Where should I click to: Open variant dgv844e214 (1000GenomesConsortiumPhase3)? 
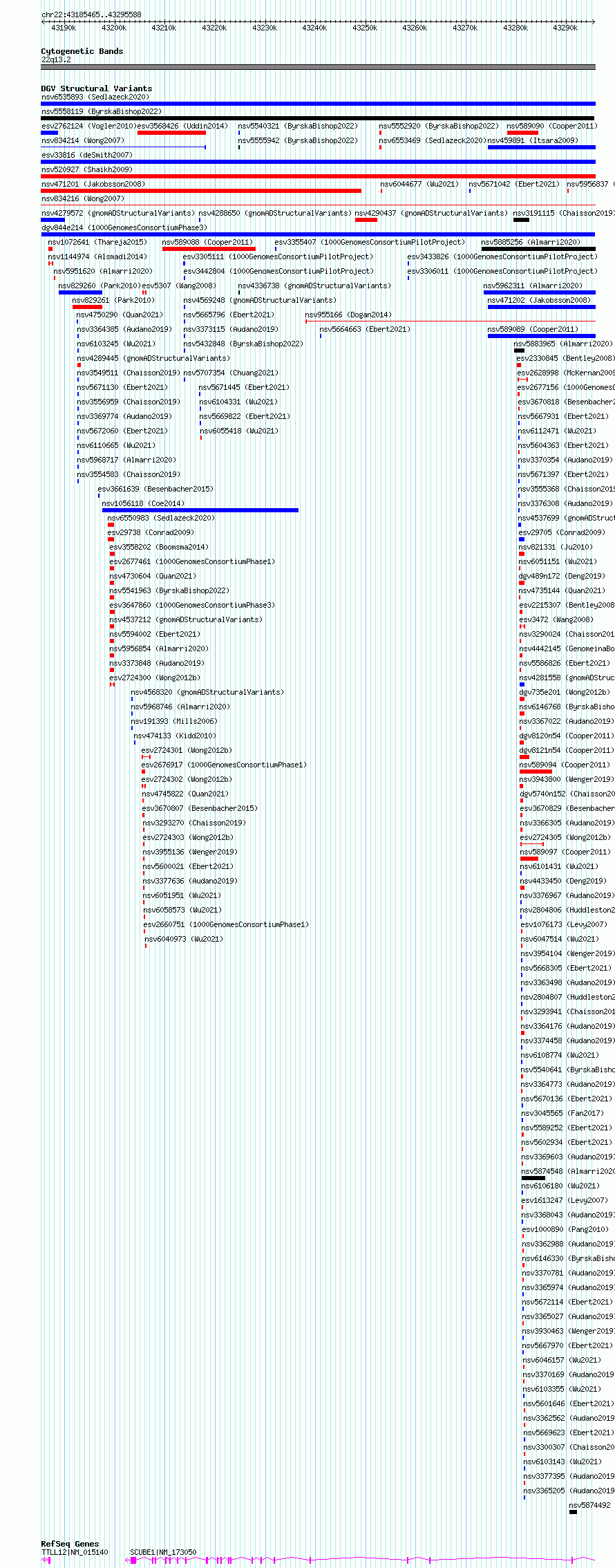[124, 227]
